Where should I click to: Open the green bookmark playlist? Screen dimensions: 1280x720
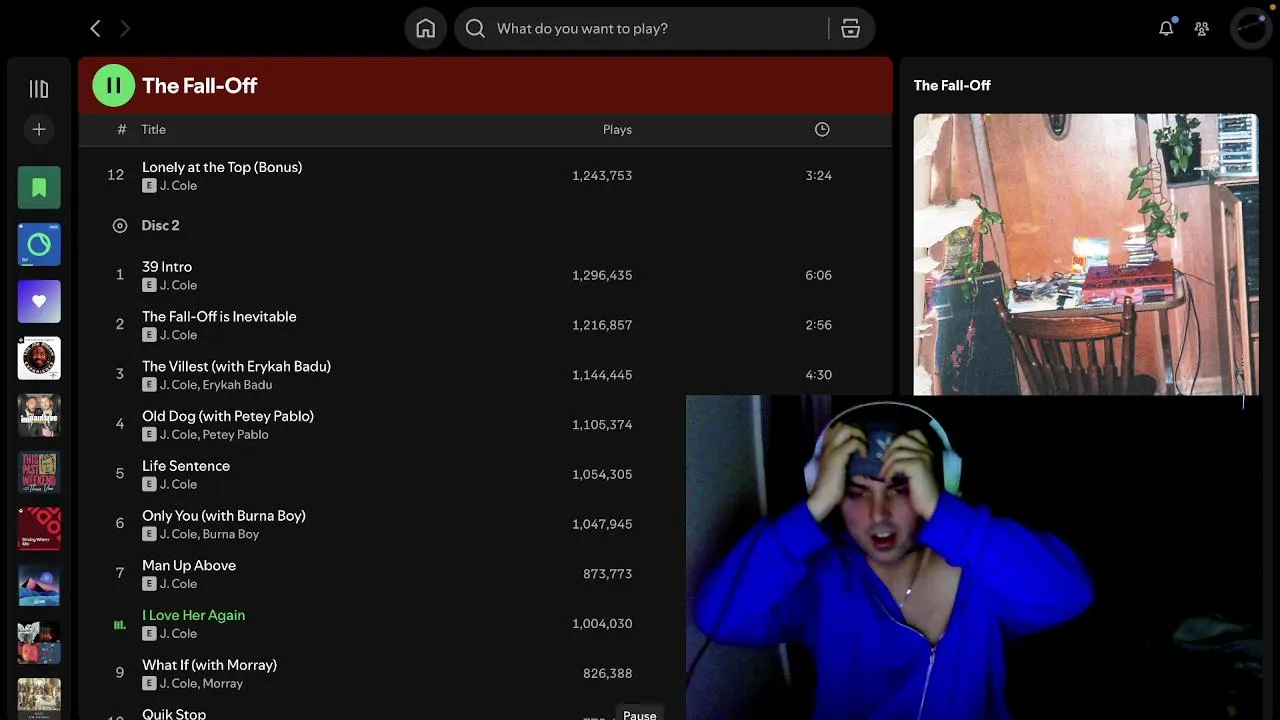click(x=39, y=187)
